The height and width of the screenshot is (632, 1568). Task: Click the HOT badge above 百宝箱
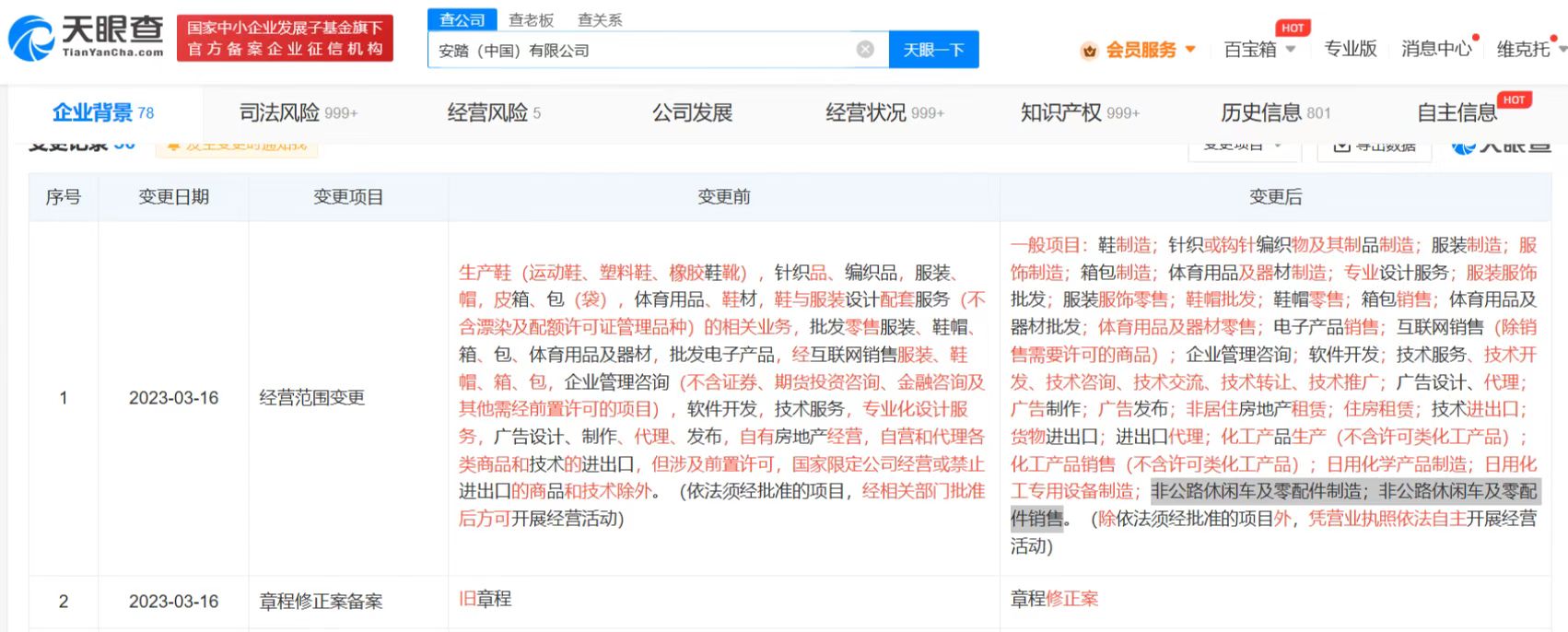(1293, 28)
